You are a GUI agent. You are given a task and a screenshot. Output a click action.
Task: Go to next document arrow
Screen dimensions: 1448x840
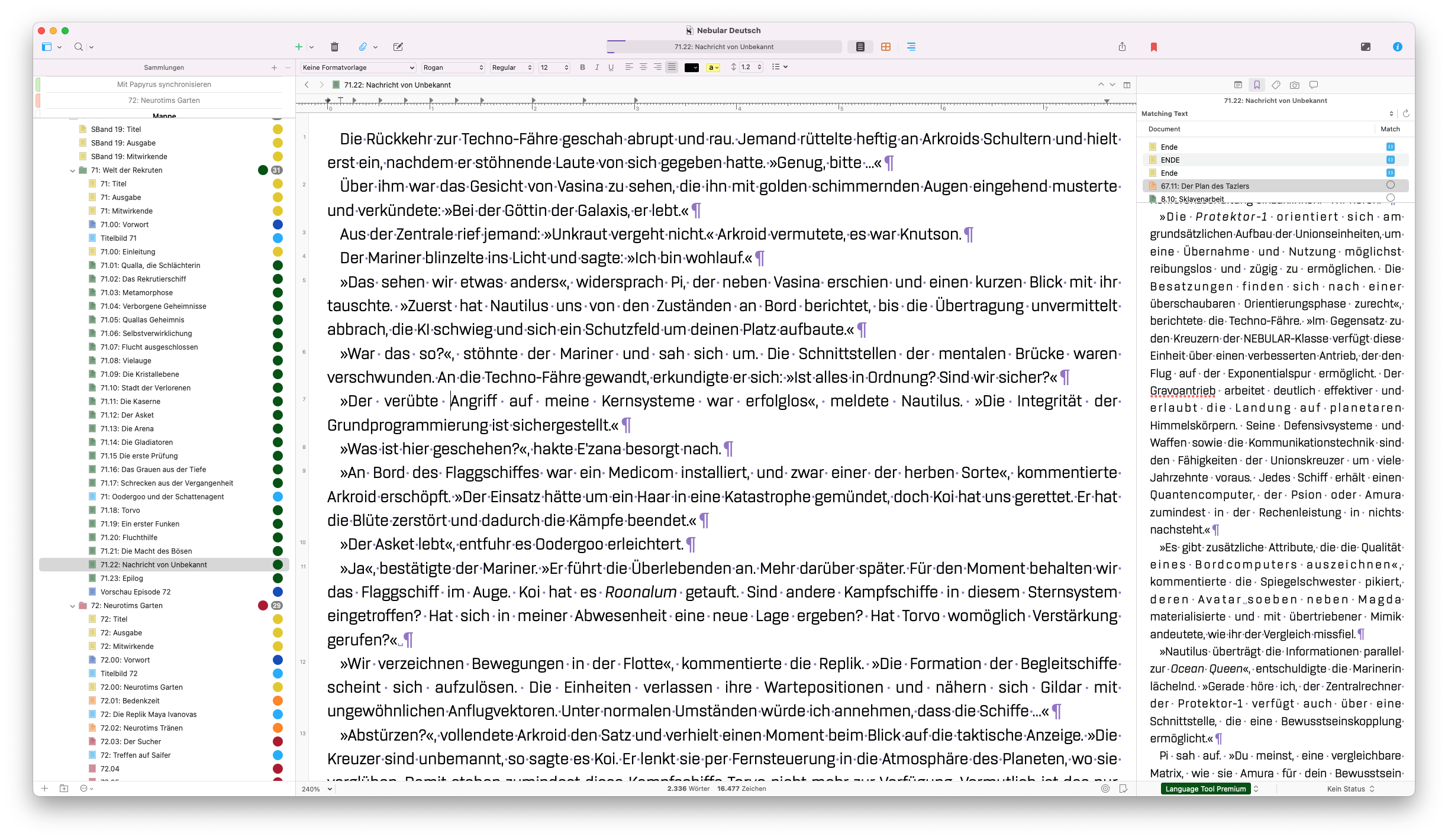[x=1112, y=85]
